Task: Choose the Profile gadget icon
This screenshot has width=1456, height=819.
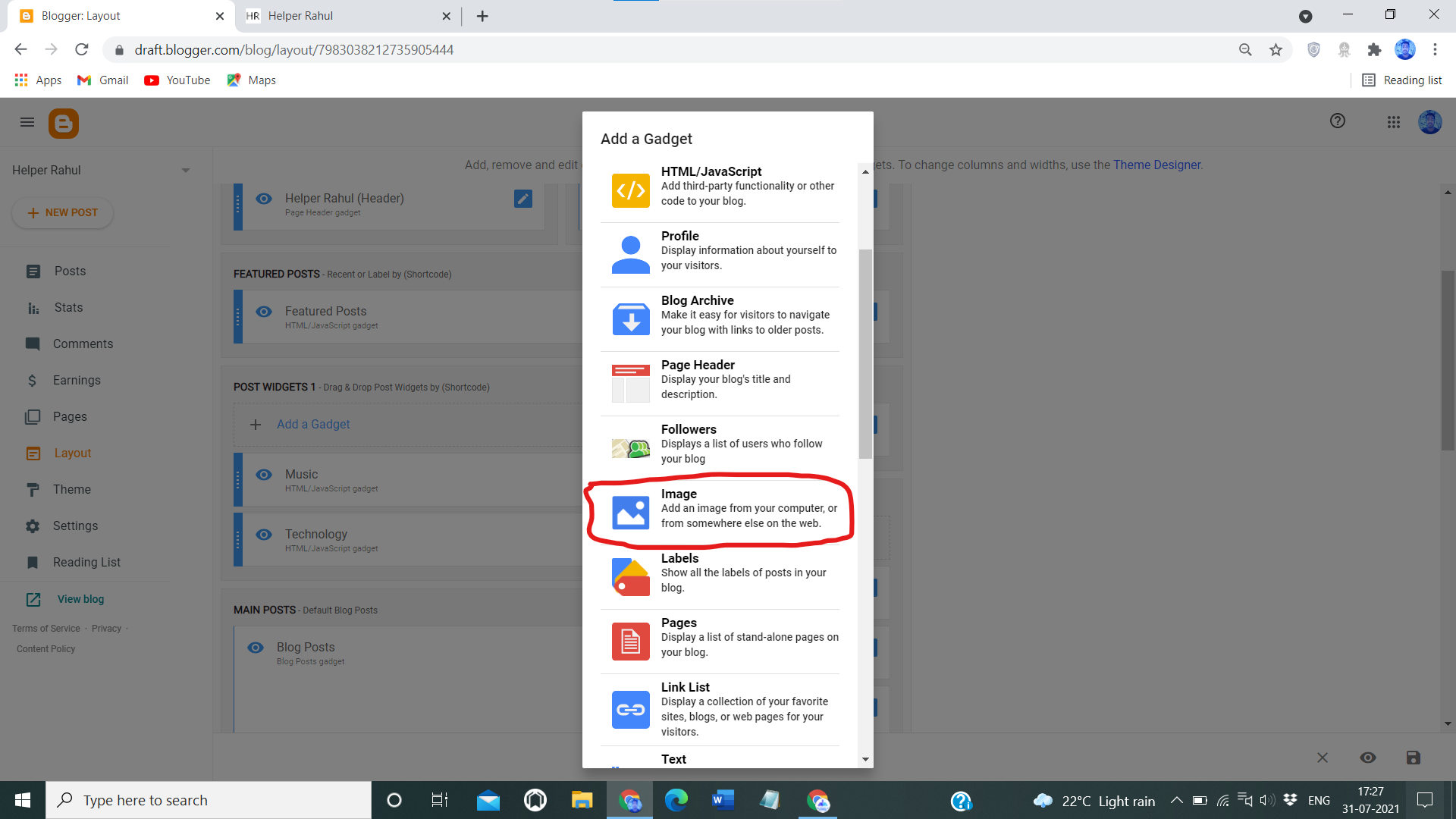Action: (630, 254)
